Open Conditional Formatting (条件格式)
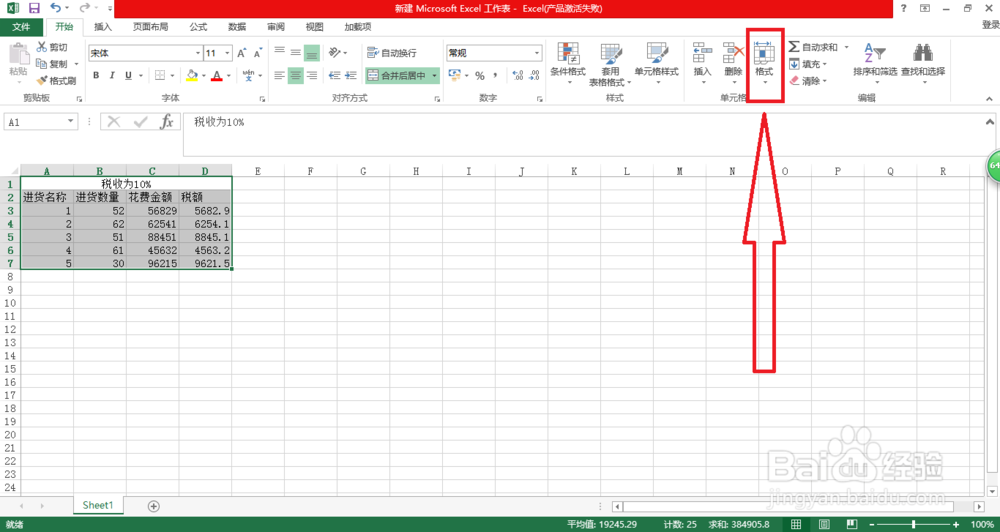 click(568, 64)
